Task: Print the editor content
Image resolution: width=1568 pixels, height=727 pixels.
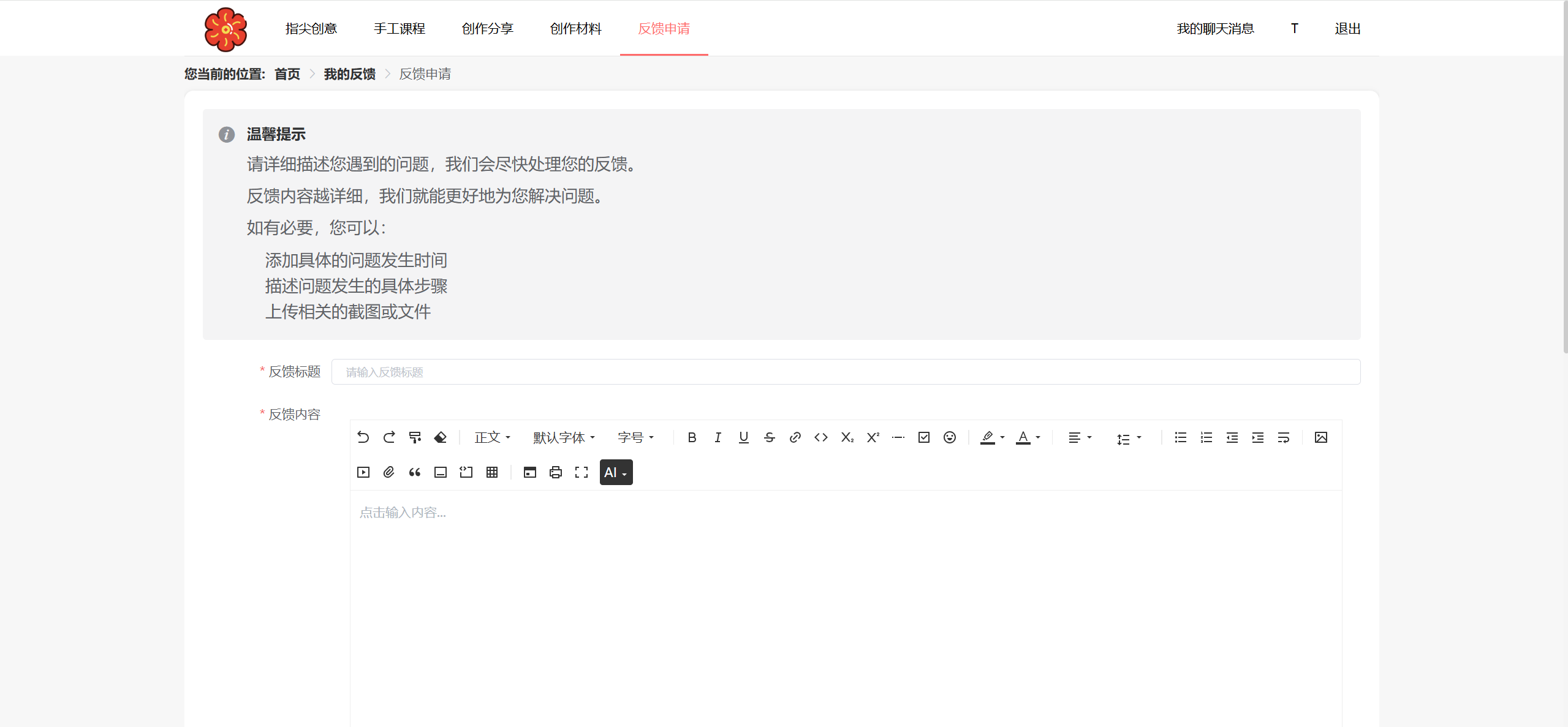Action: (x=556, y=472)
